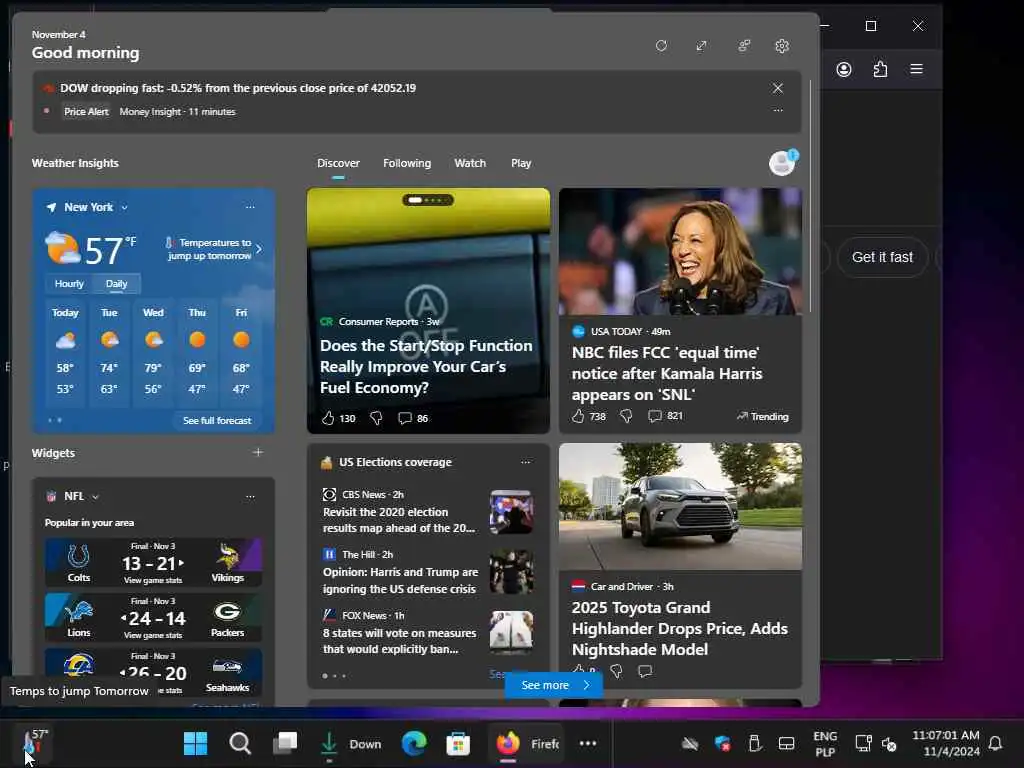
Task: Select the Watch tab
Action: [470, 163]
